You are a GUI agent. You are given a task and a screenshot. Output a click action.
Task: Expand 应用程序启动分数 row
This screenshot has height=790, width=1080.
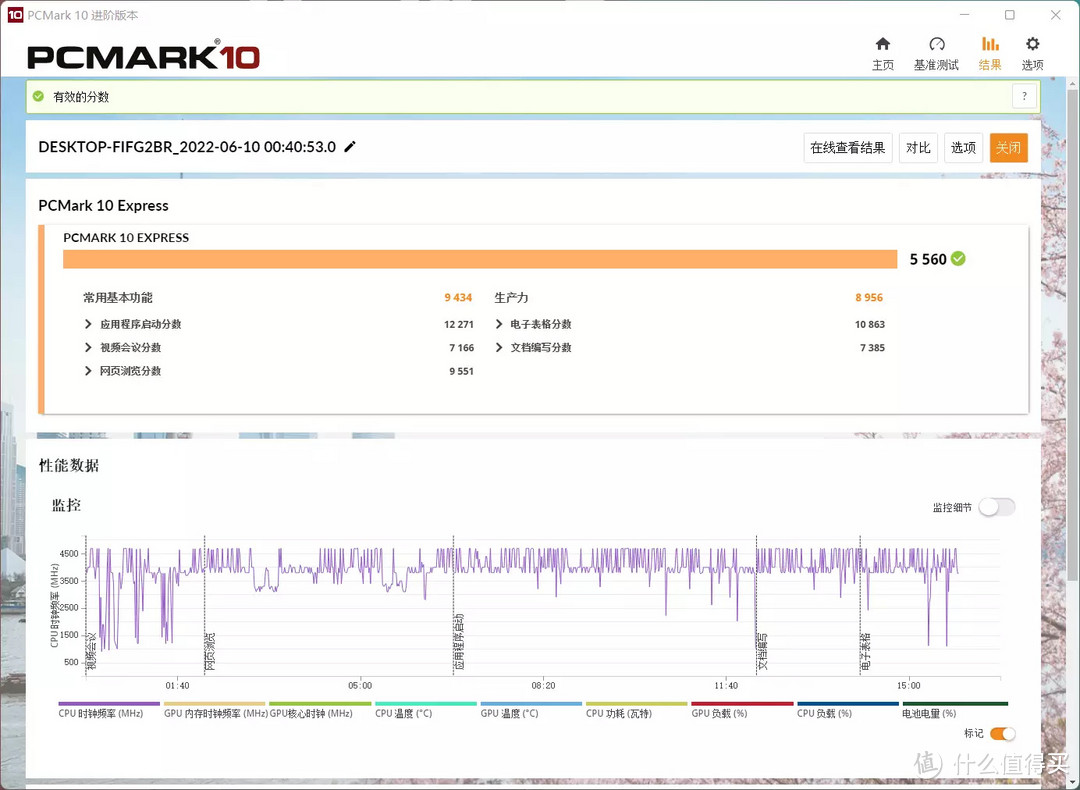point(87,324)
